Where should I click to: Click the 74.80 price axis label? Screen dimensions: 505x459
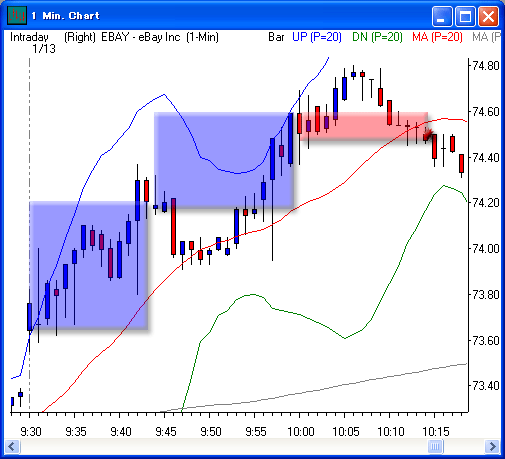486,66
